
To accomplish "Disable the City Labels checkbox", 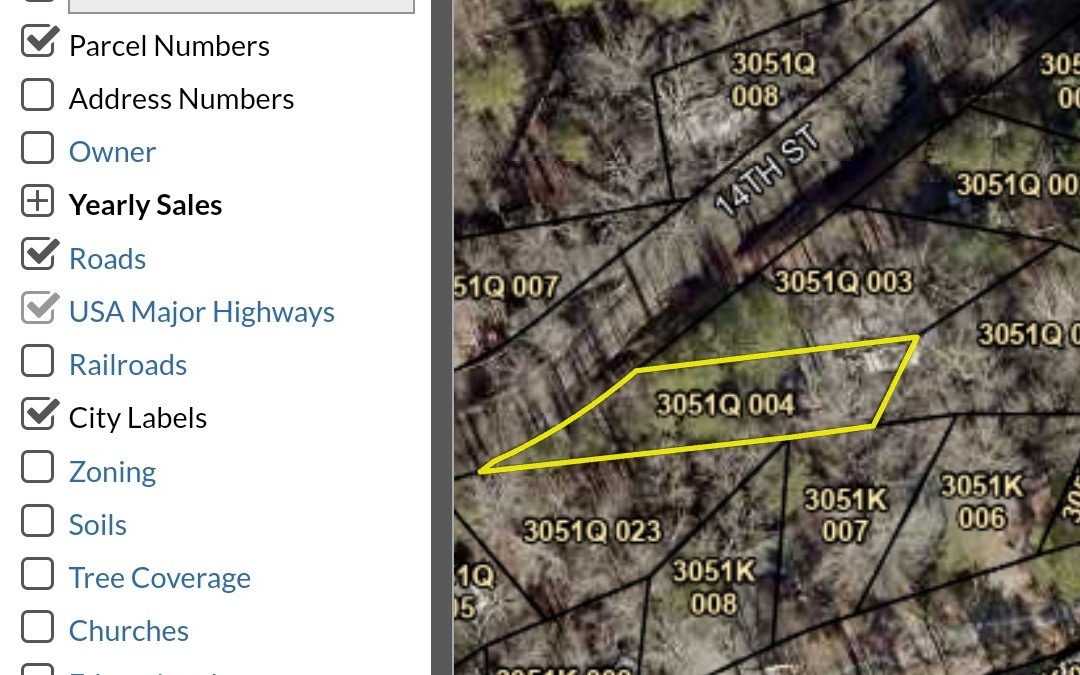I will tap(38, 415).
